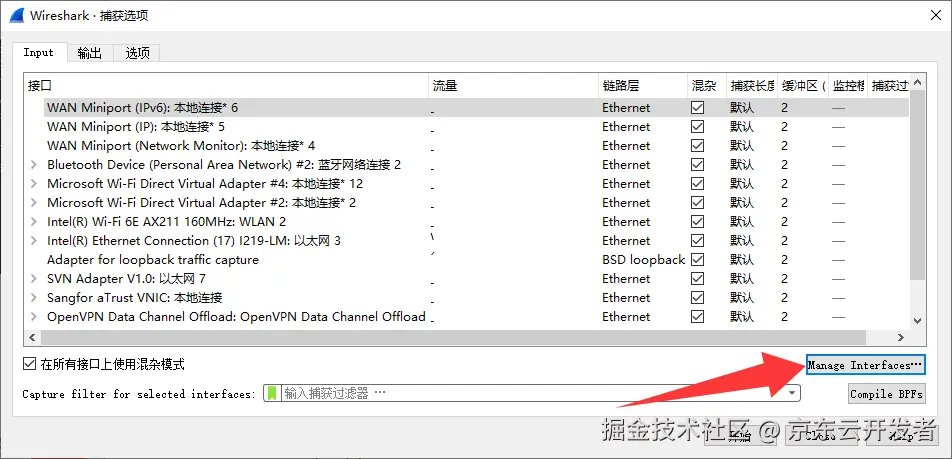The image size is (952, 459).
Task: Toggle promiscuous checkbox for SVN Adapter V1.0
Action: [698, 279]
